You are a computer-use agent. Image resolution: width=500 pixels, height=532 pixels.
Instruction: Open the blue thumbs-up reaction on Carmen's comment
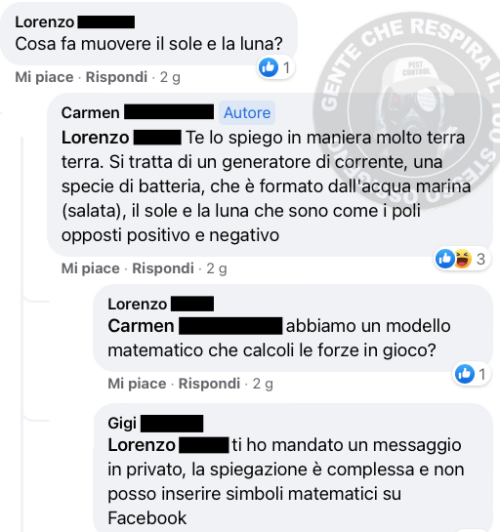pos(445,259)
